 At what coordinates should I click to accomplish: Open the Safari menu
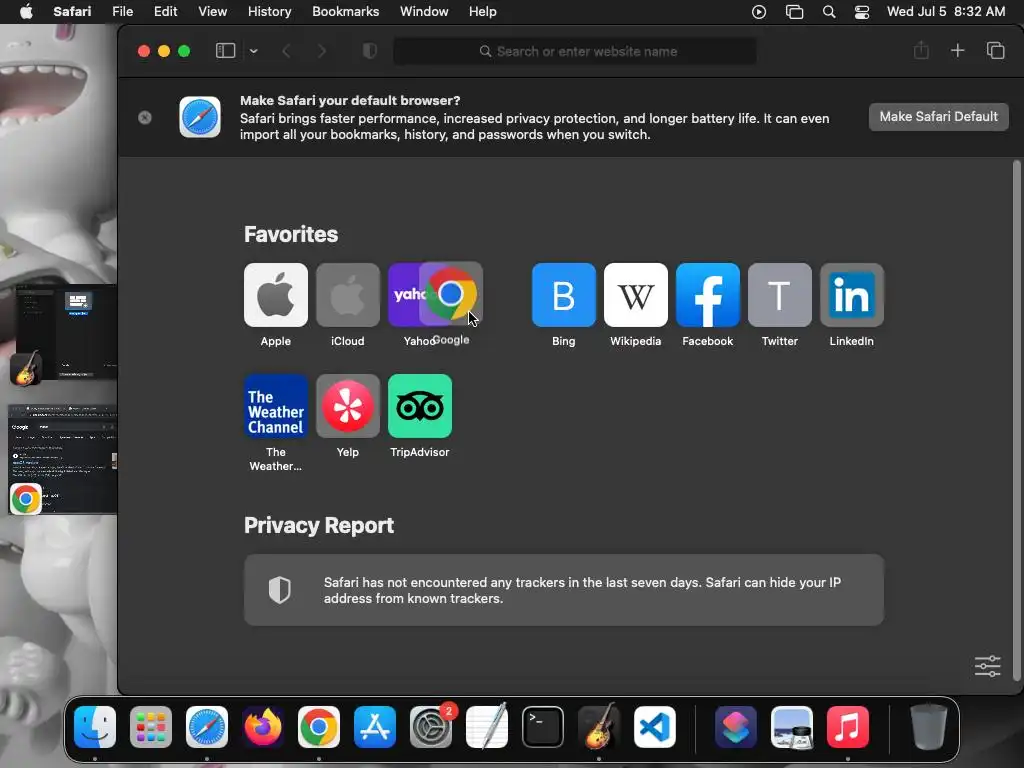(x=72, y=12)
